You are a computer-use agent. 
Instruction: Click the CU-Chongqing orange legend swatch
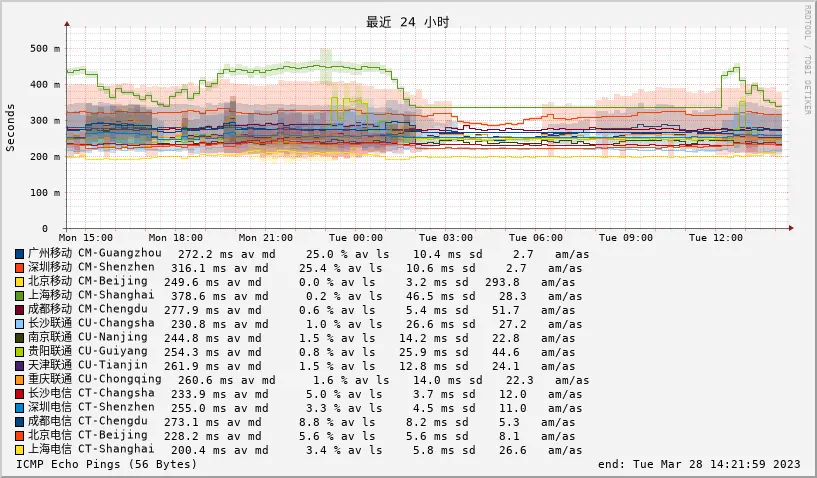[x=19, y=380]
